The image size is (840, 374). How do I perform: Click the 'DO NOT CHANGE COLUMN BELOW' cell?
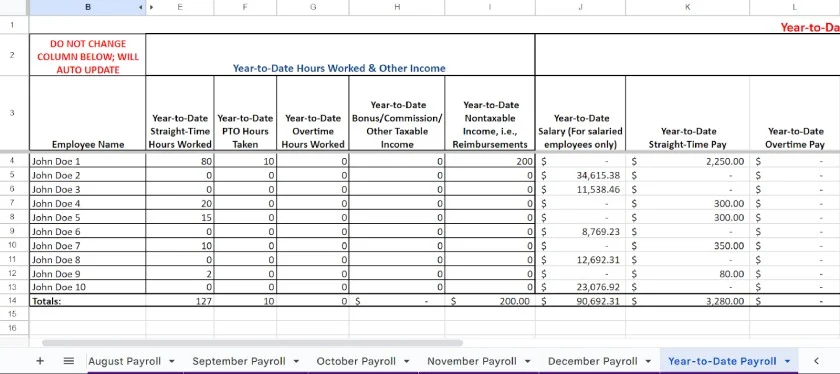tap(87, 56)
